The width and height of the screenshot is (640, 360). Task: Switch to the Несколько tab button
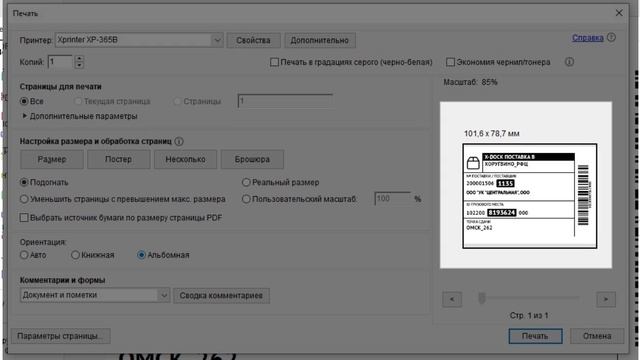pos(185,159)
